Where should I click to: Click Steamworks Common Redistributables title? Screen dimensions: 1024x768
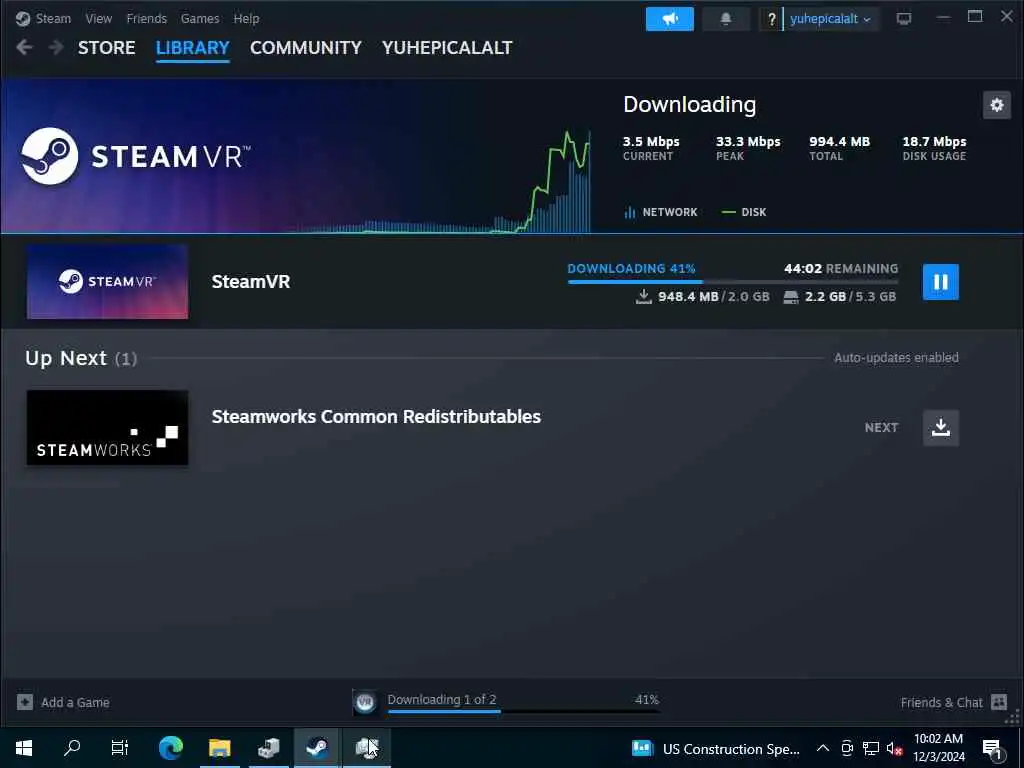click(x=376, y=417)
